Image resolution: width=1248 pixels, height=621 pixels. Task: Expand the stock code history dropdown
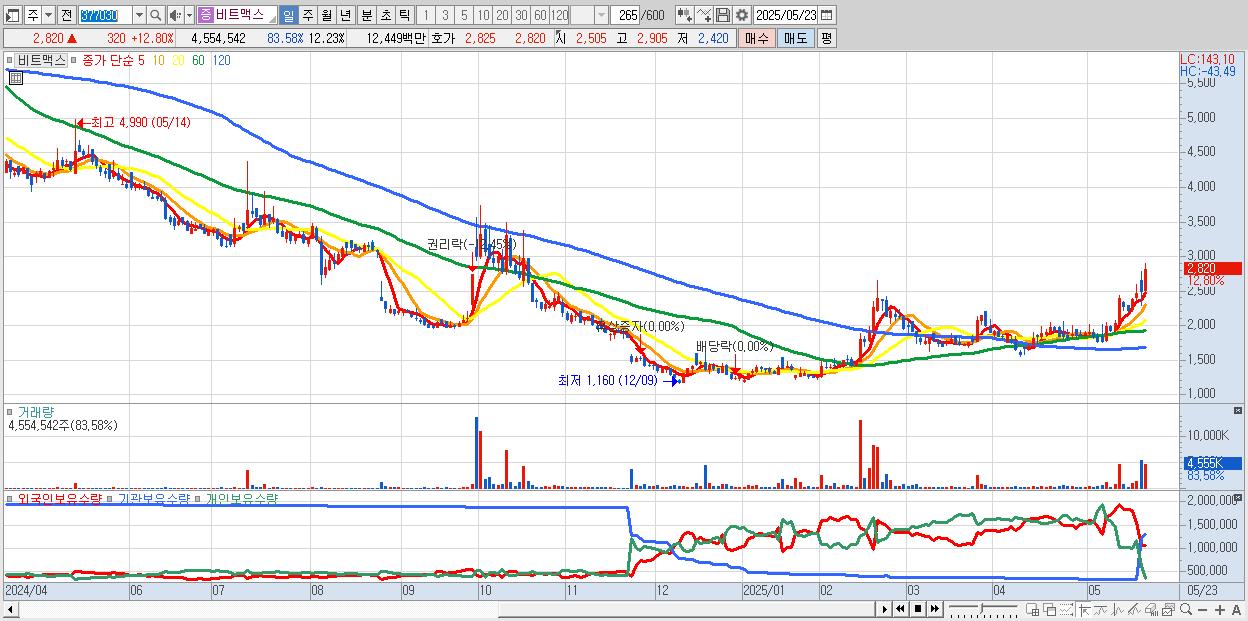coord(140,15)
